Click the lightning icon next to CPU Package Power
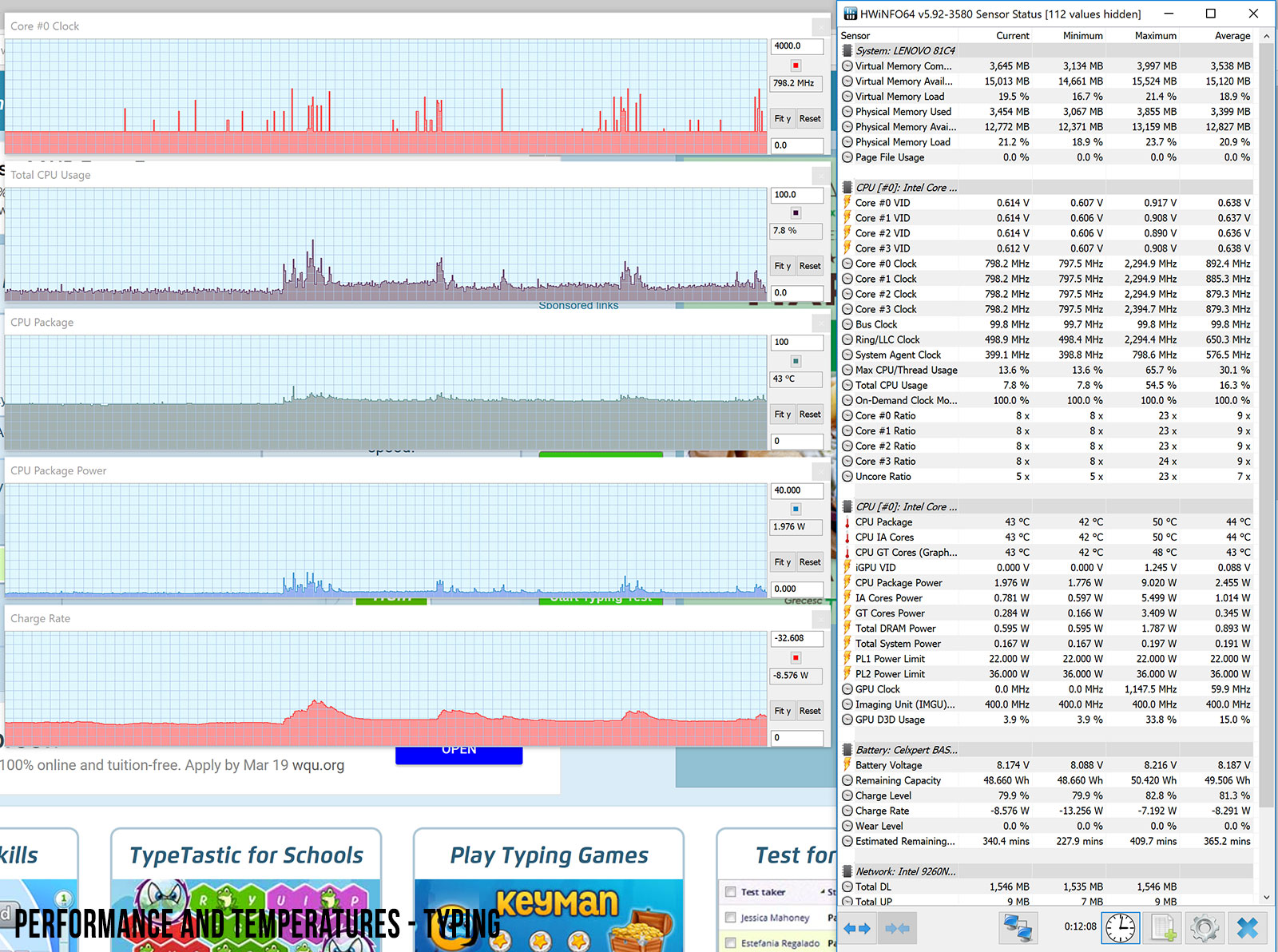Viewport: 1278px width, 952px height. [x=847, y=583]
